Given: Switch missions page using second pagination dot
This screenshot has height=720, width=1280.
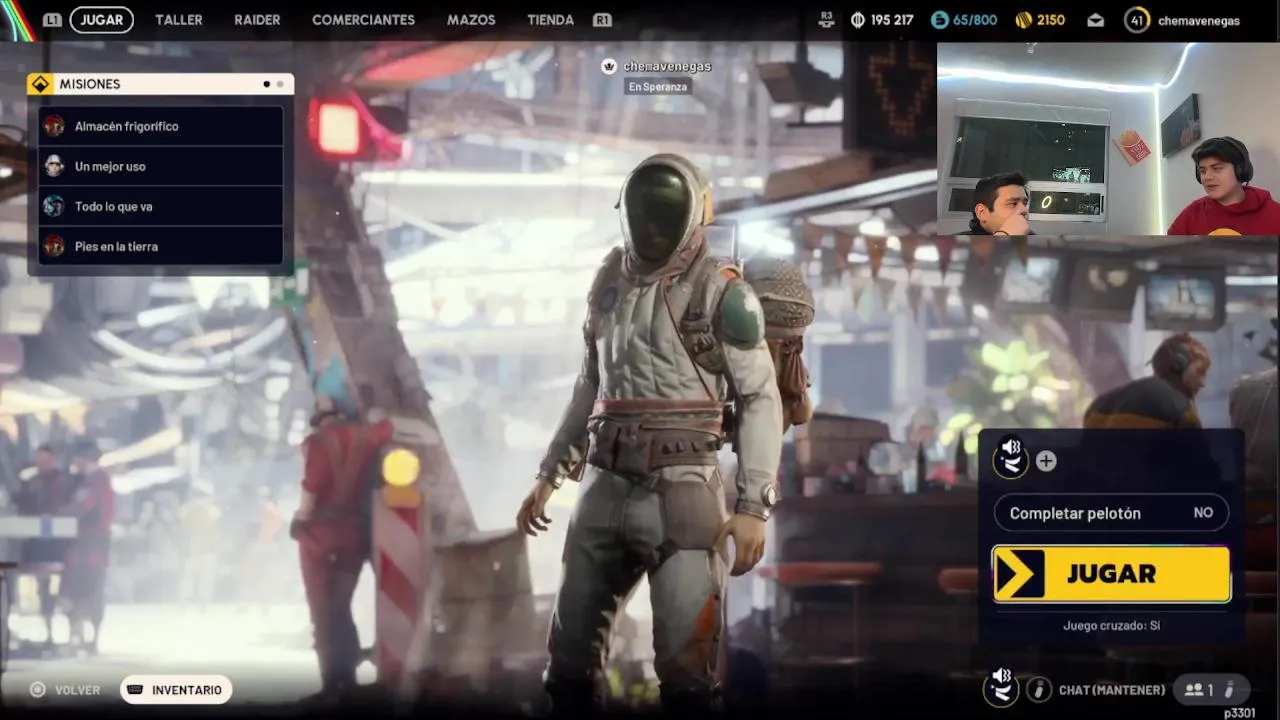Looking at the screenshot, I should click(x=280, y=84).
